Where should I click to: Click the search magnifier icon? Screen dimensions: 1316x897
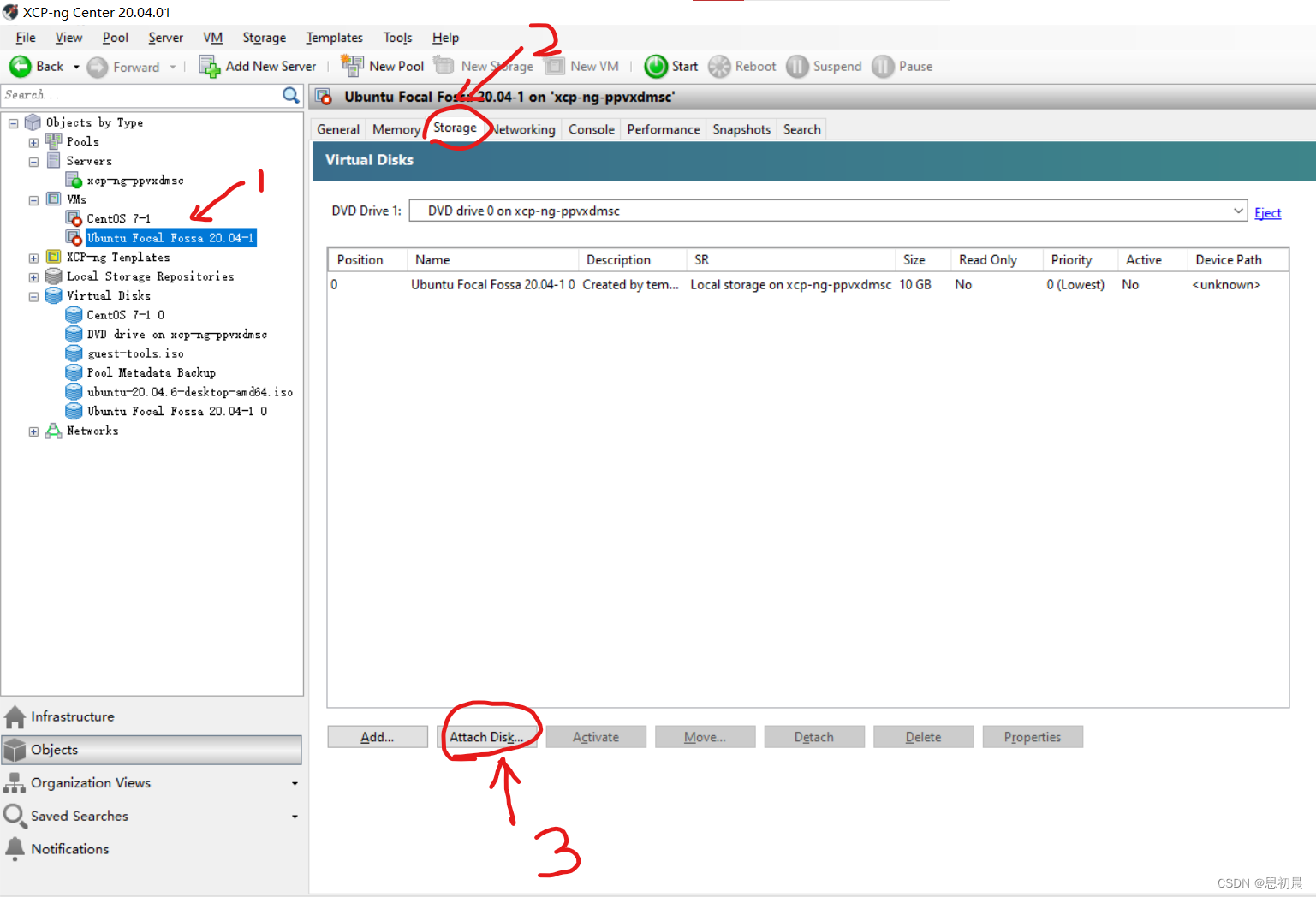[291, 95]
